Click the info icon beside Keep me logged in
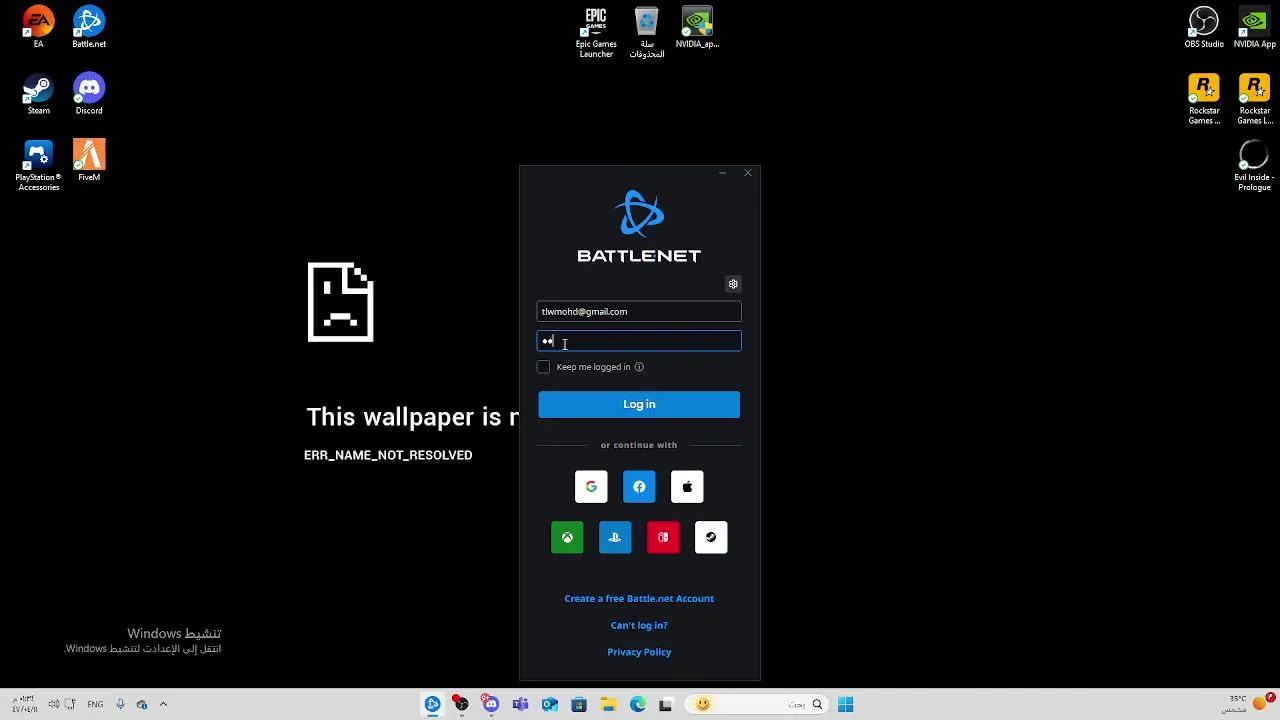 coord(639,367)
